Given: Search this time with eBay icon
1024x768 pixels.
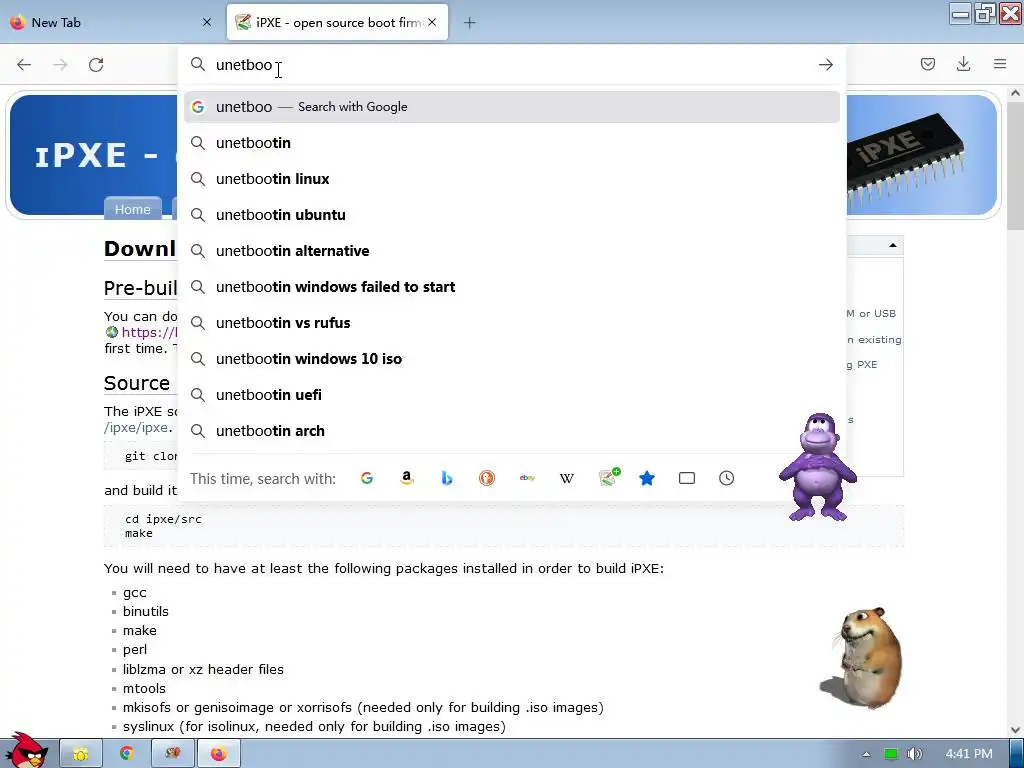Looking at the screenshot, I should tap(527, 478).
